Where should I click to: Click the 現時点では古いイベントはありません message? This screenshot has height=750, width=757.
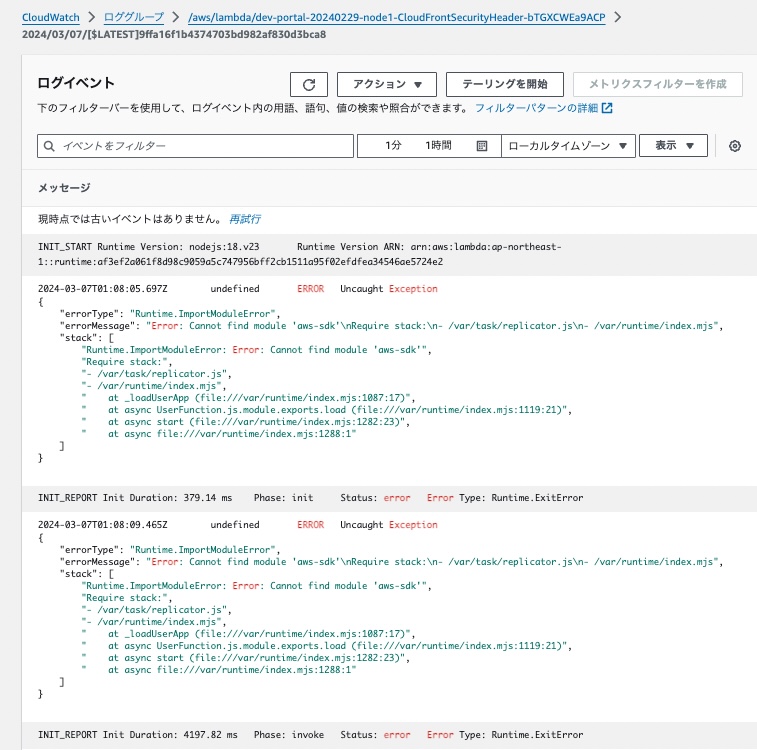tap(130, 219)
